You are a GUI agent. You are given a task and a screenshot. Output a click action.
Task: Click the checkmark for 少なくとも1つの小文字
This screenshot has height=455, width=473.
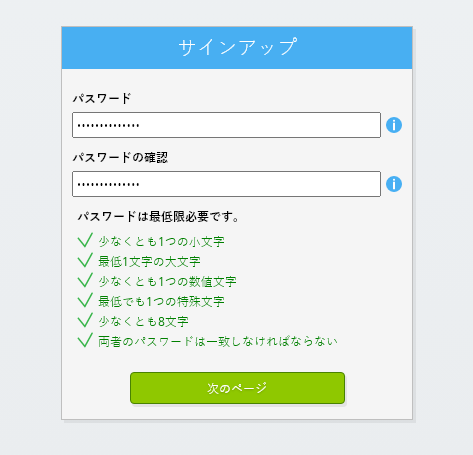[x=85, y=240]
